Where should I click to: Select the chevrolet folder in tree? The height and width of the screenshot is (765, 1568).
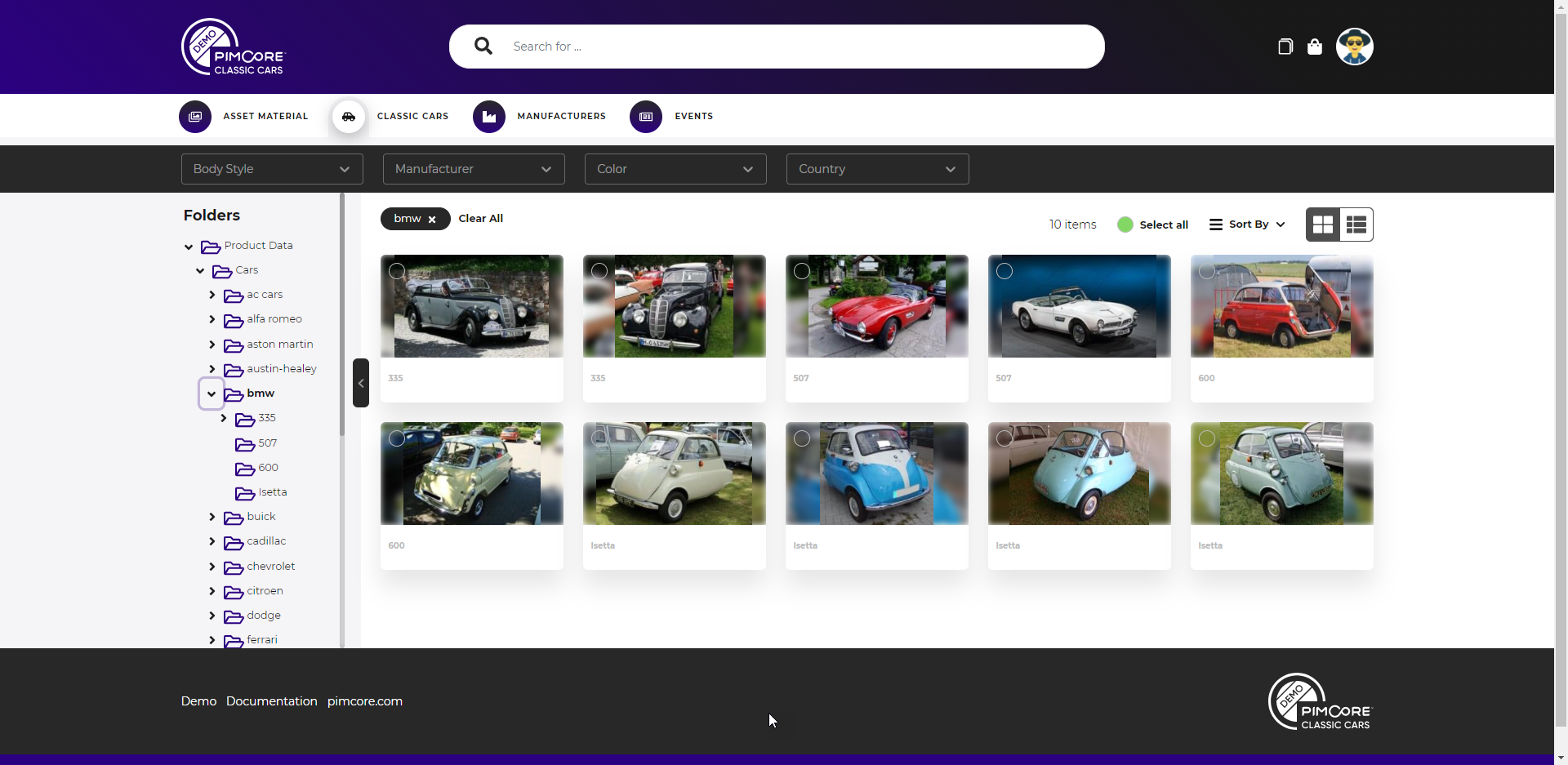point(271,566)
